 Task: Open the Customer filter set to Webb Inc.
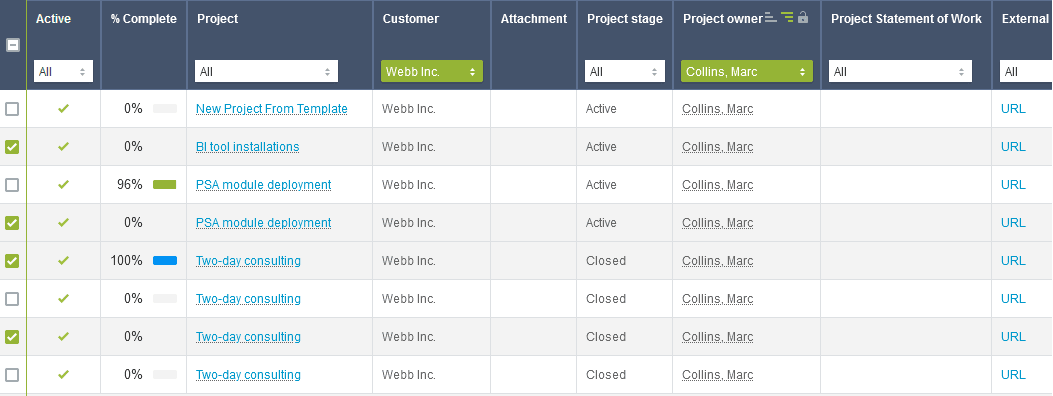(x=432, y=71)
